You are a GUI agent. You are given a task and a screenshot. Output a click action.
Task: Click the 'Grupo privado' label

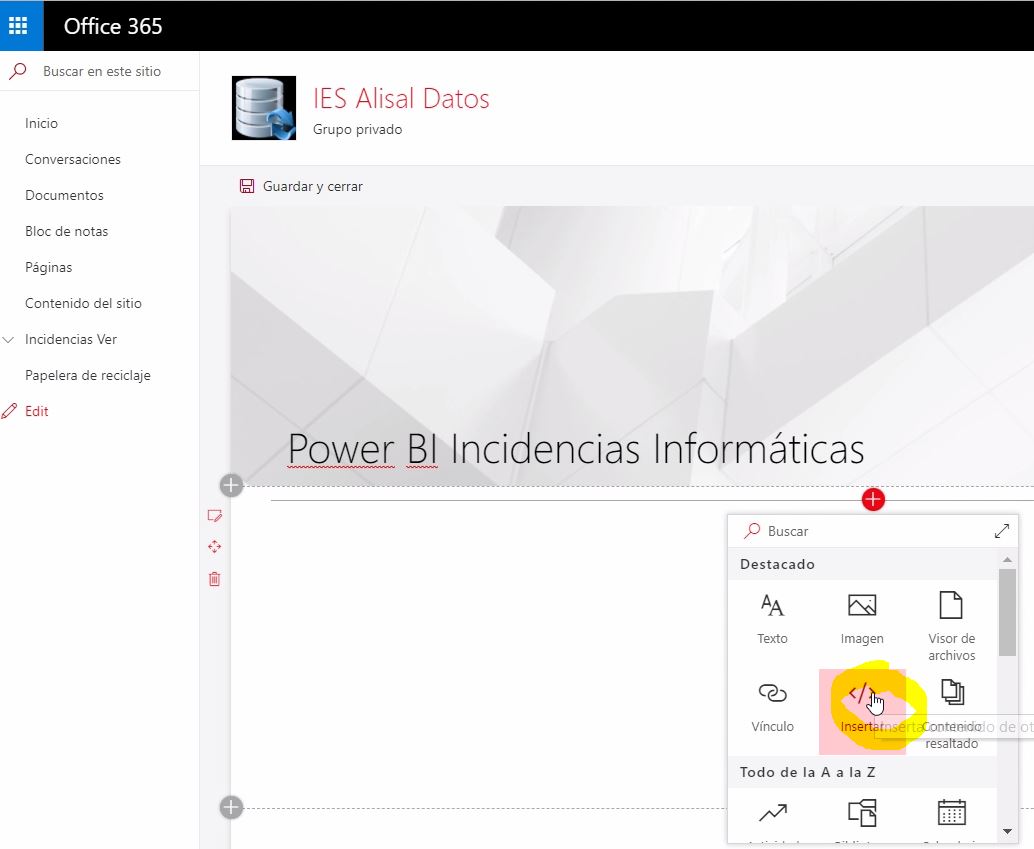tap(357, 129)
